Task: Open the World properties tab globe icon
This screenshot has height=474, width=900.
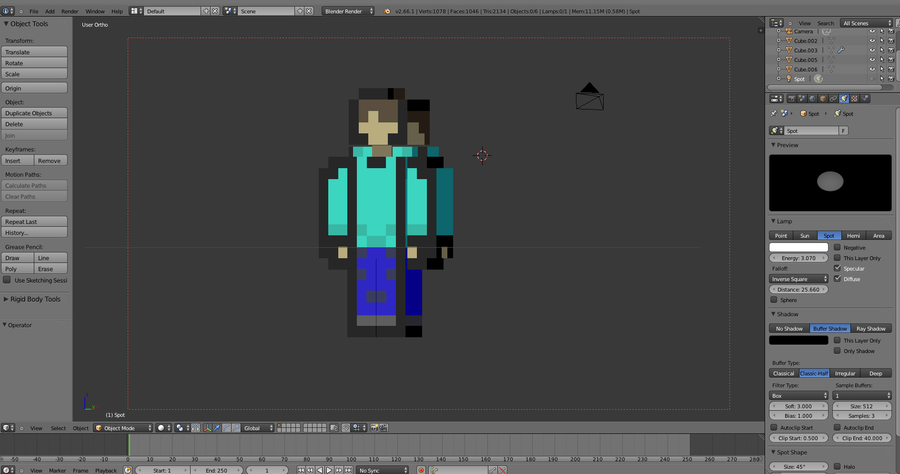Action: click(x=812, y=99)
